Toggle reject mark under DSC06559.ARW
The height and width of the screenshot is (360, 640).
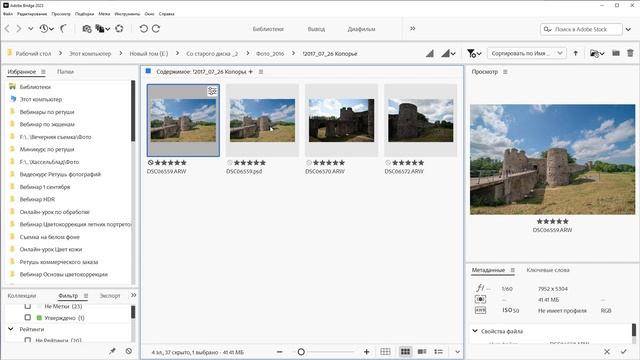(x=151, y=162)
